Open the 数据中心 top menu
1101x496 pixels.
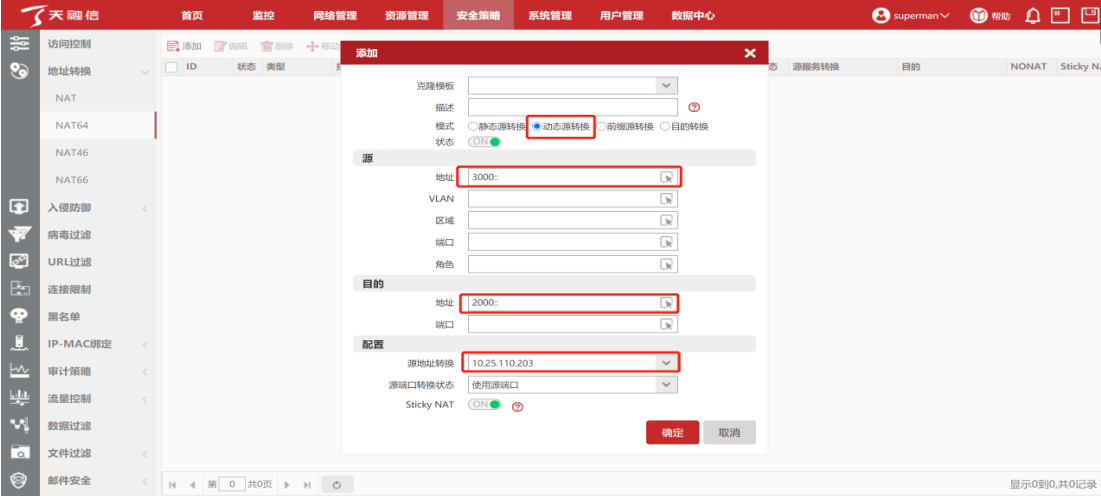tap(693, 15)
